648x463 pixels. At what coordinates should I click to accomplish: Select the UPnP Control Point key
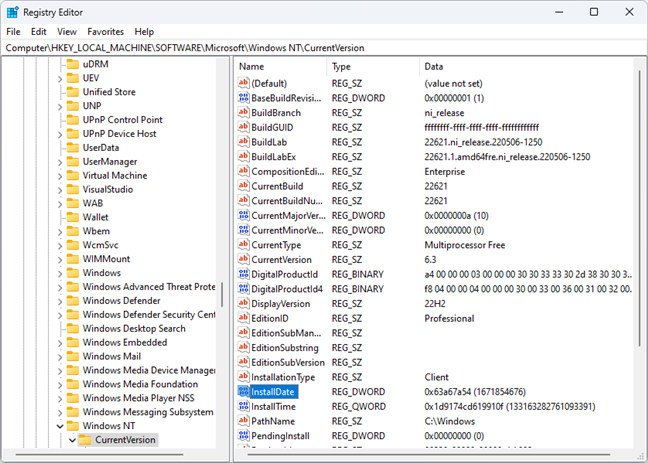coord(122,120)
